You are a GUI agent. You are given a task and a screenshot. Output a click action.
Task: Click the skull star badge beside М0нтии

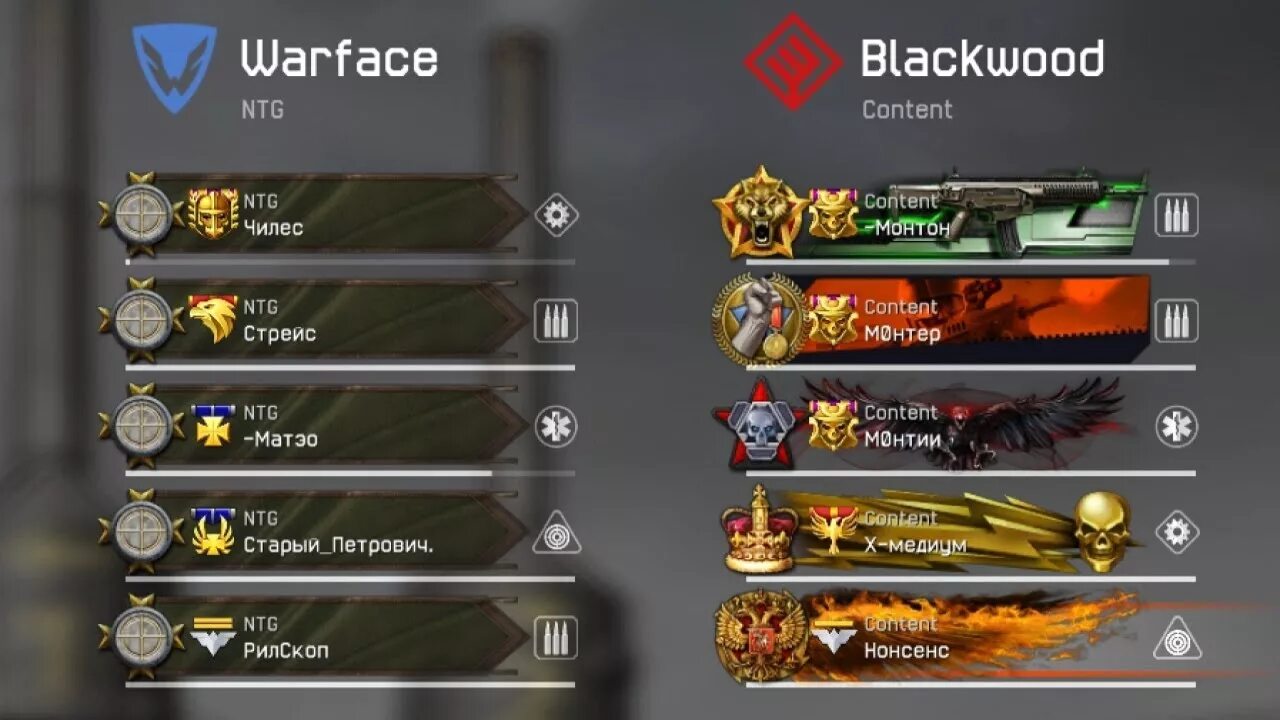tap(760, 425)
